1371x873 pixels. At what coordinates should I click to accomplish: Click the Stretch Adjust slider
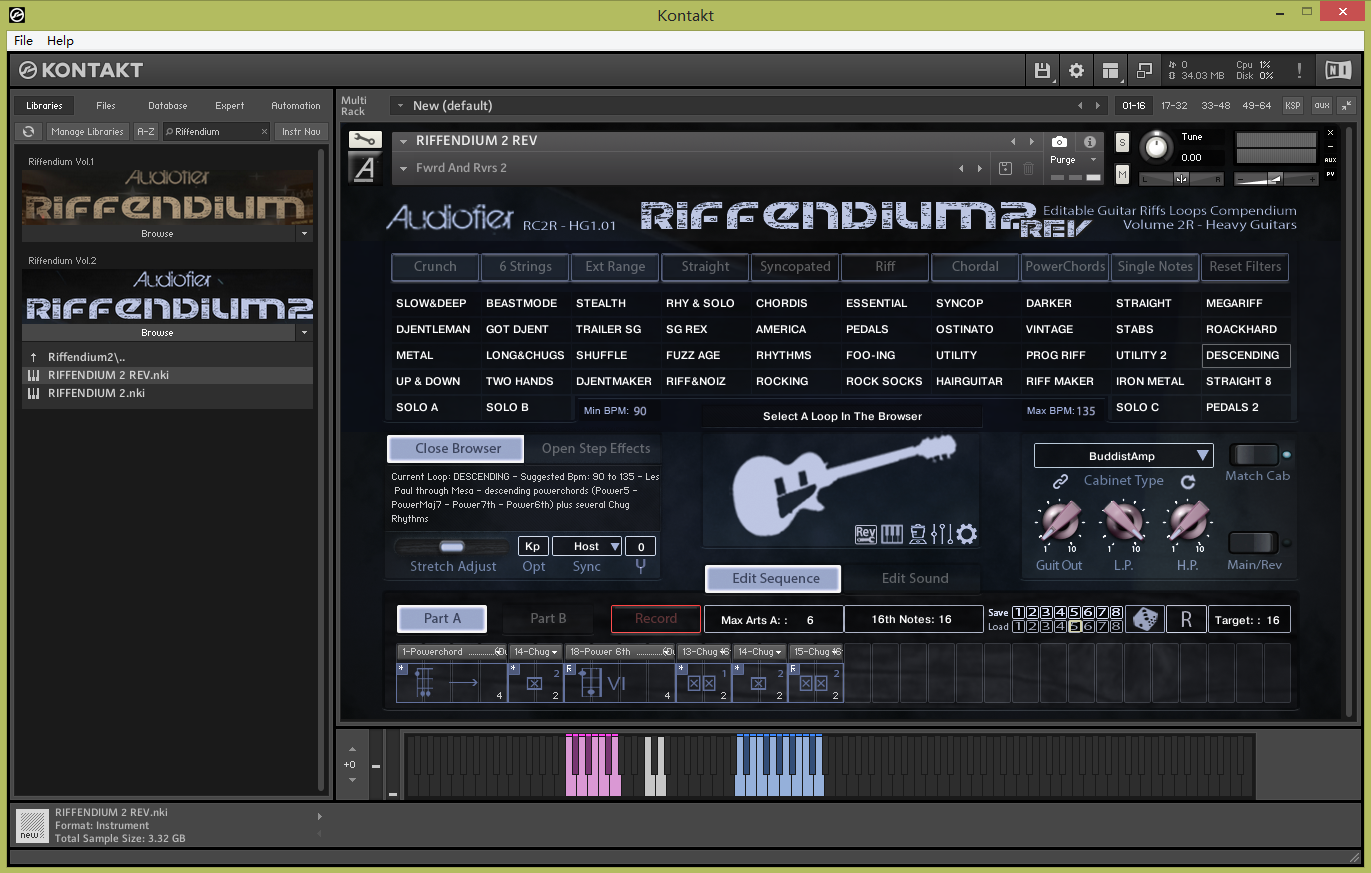click(x=452, y=546)
